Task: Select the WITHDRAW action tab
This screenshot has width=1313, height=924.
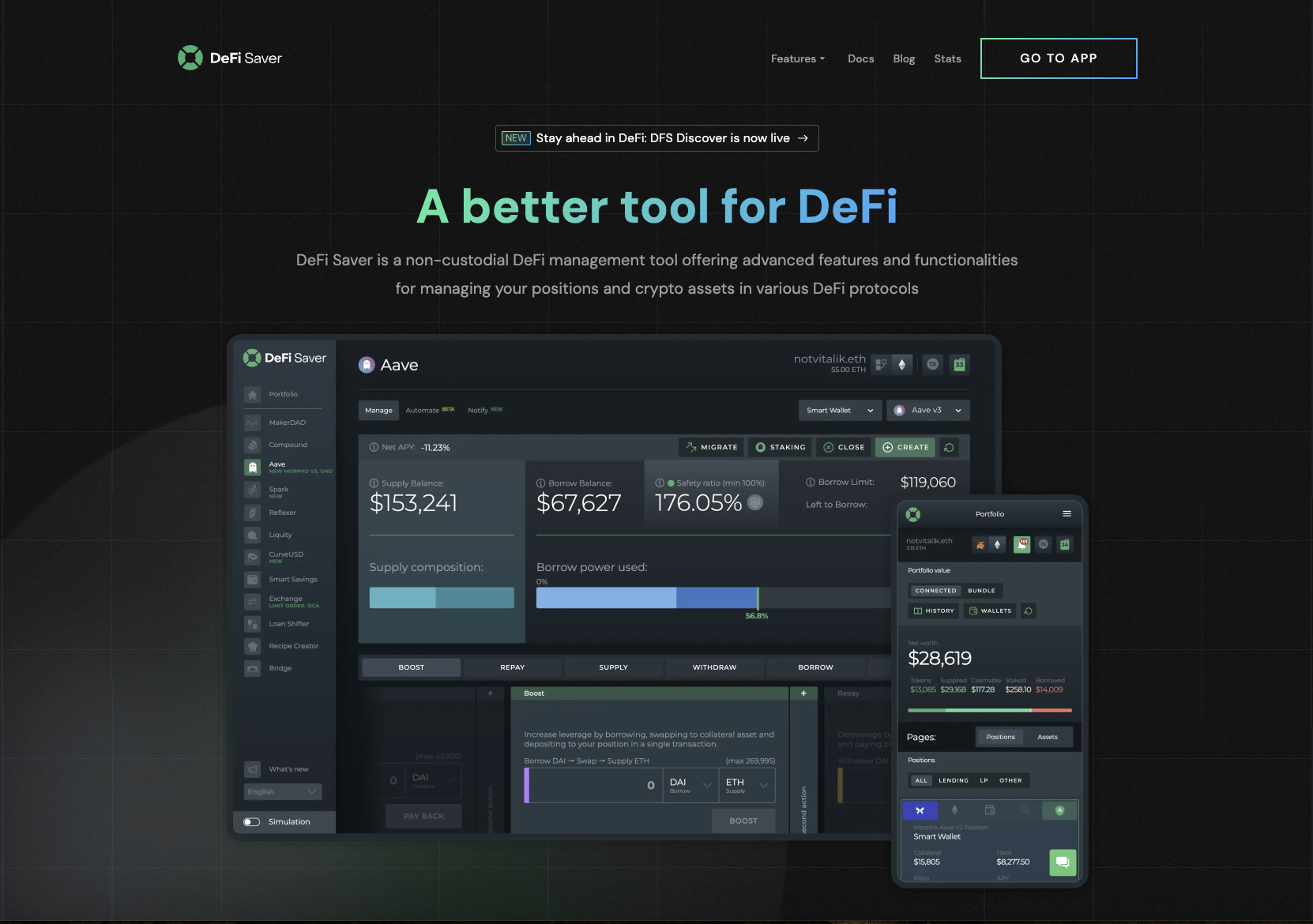Action: (x=714, y=667)
